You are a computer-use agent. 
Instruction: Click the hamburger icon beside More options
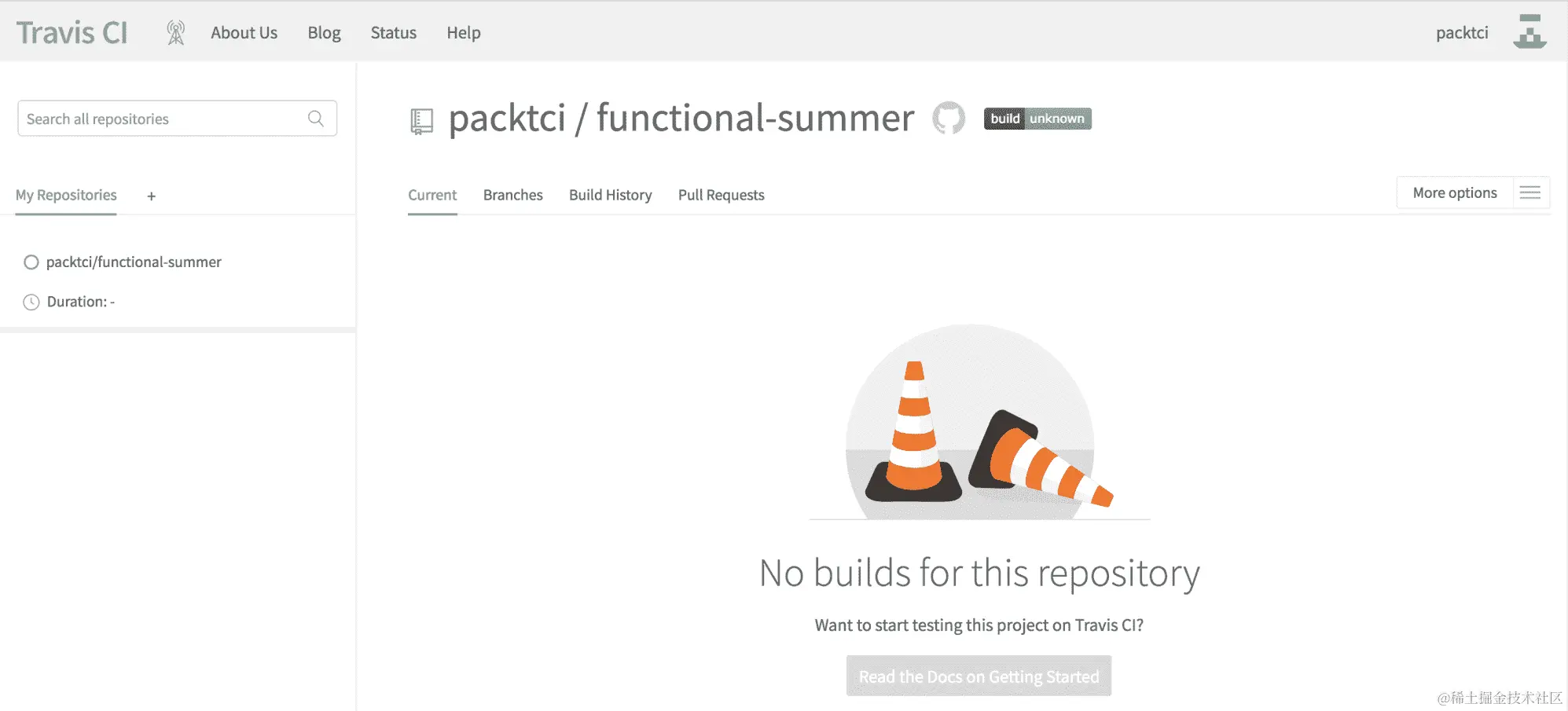[1530, 192]
